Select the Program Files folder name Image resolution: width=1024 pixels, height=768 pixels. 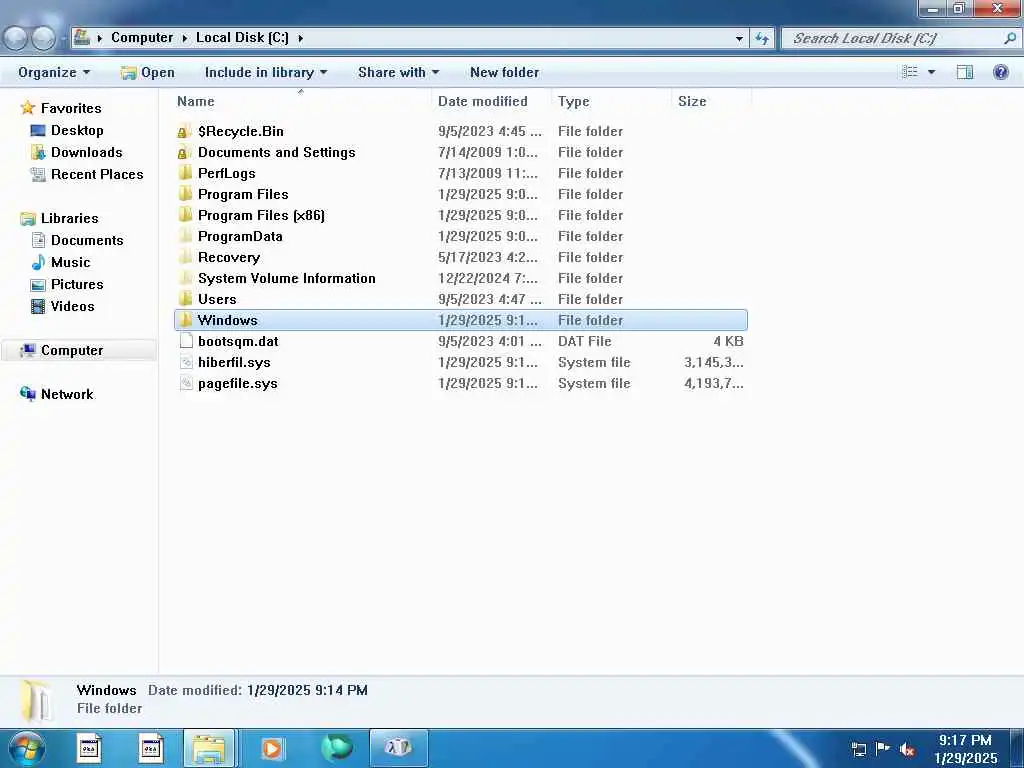[244, 194]
